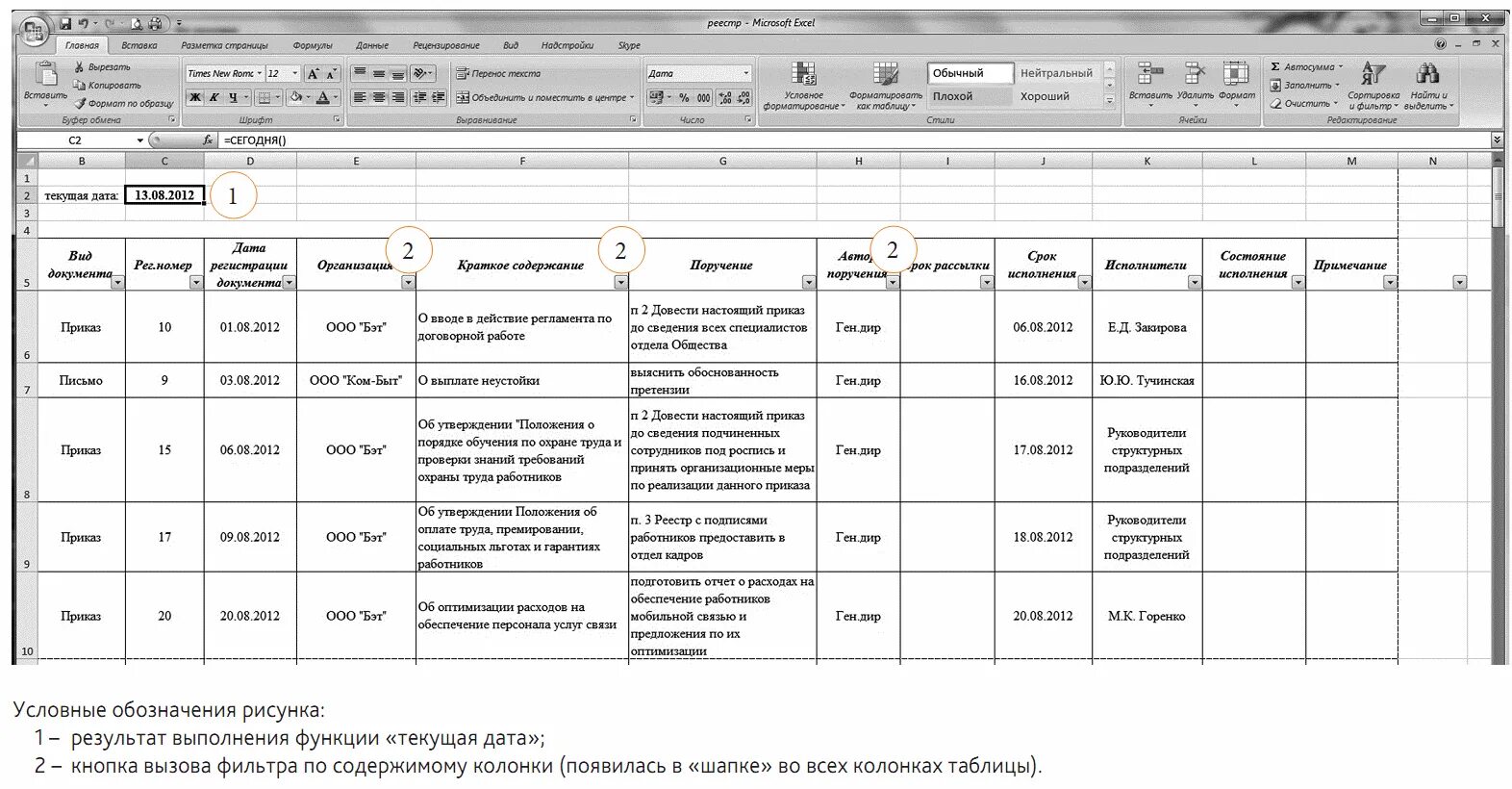
Task: Apply the Хороший cell style
Action: pos(1057,96)
